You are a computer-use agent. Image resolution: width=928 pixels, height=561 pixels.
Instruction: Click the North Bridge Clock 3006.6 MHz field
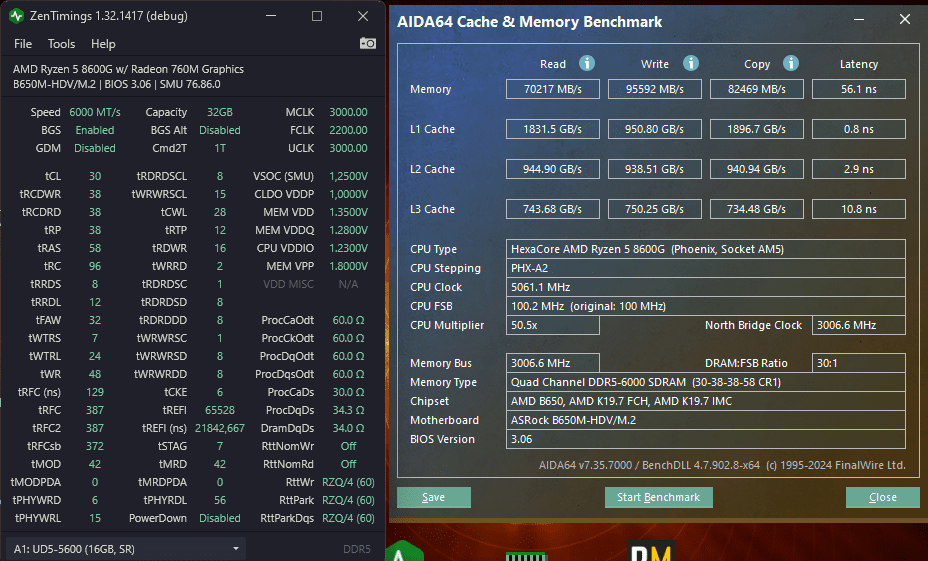[859, 325]
